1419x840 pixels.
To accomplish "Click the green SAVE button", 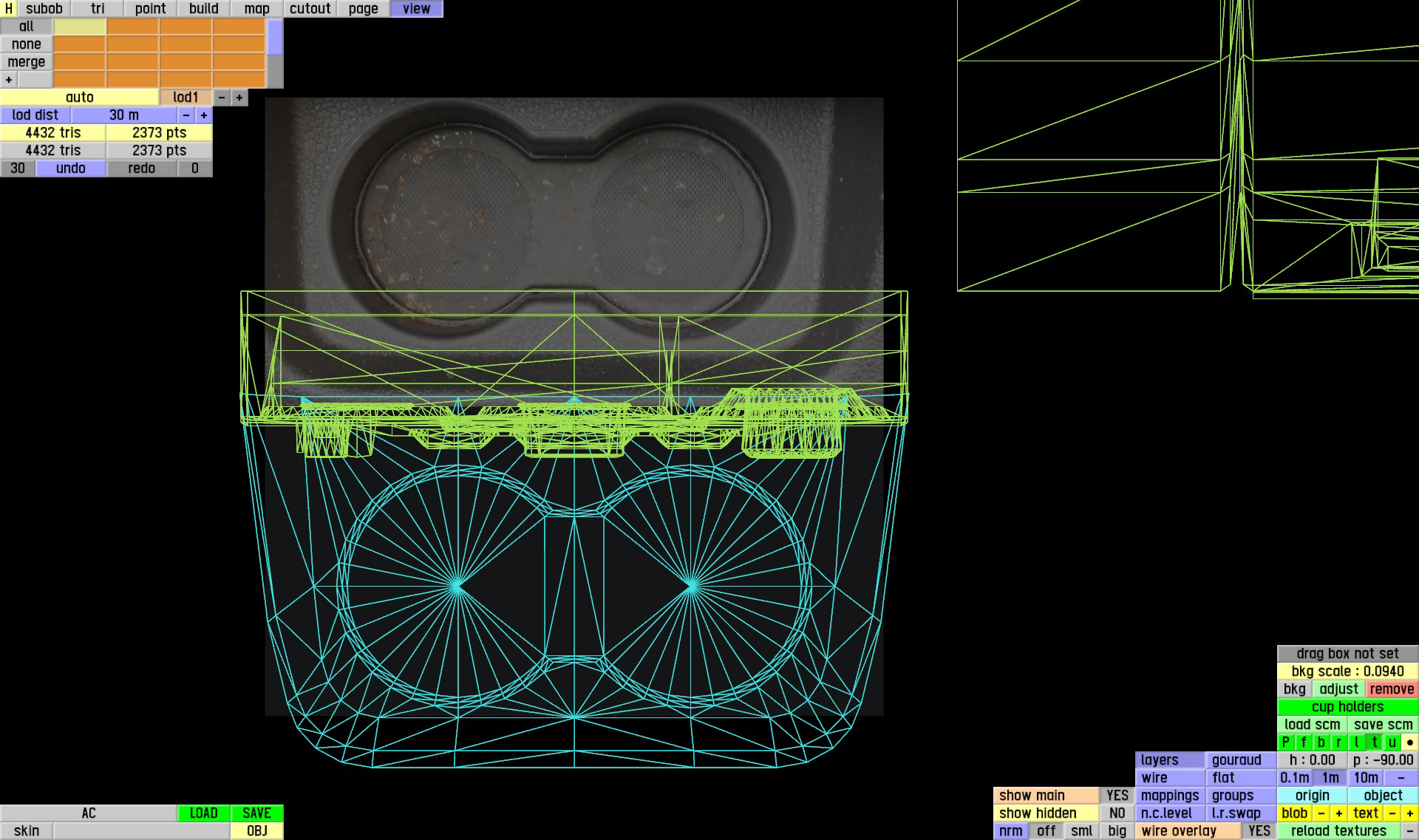I will coord(256,813).
